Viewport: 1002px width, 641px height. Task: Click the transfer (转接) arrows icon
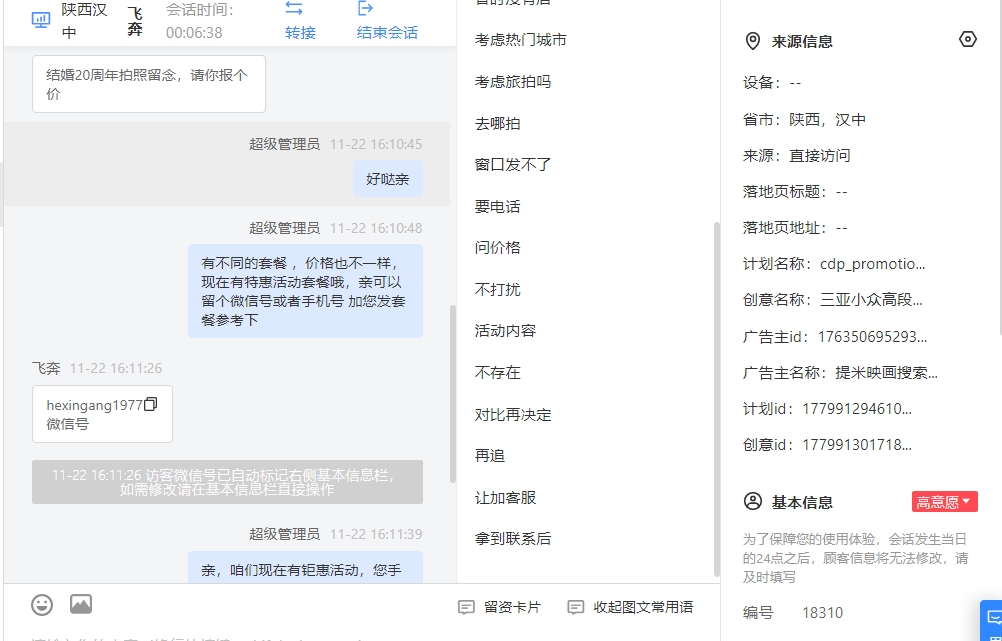294,8
